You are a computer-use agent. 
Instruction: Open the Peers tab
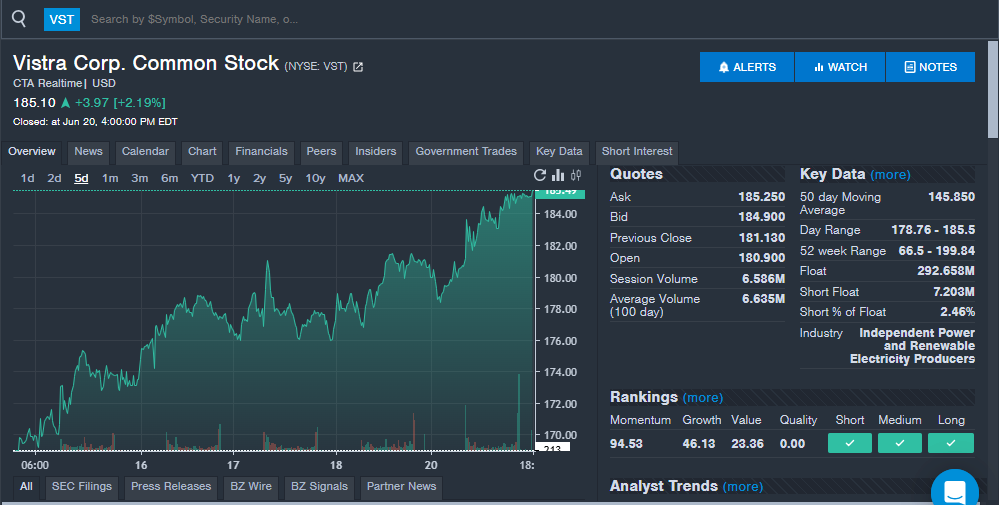(321, 152)
